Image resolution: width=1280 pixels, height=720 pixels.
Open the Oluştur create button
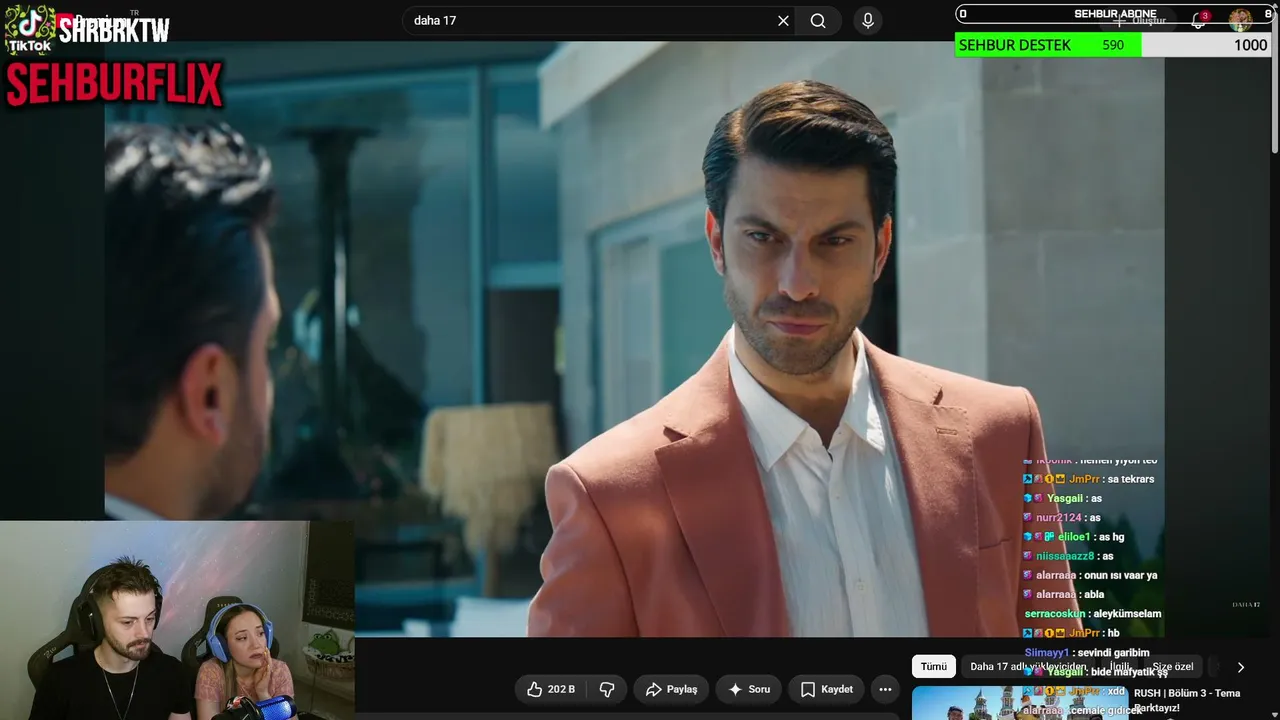(x=1140, y=20)
